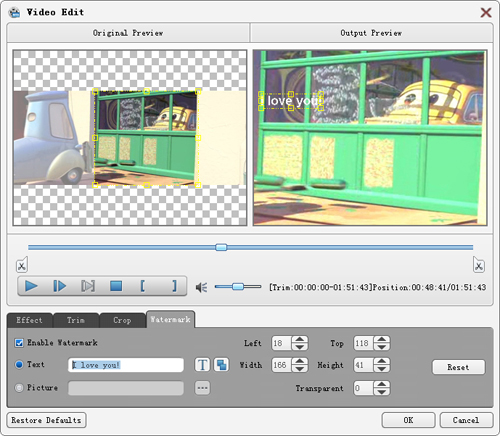500x436 pixels.
Task: Close the Video Edit dialog
Action: coord(486,13)
